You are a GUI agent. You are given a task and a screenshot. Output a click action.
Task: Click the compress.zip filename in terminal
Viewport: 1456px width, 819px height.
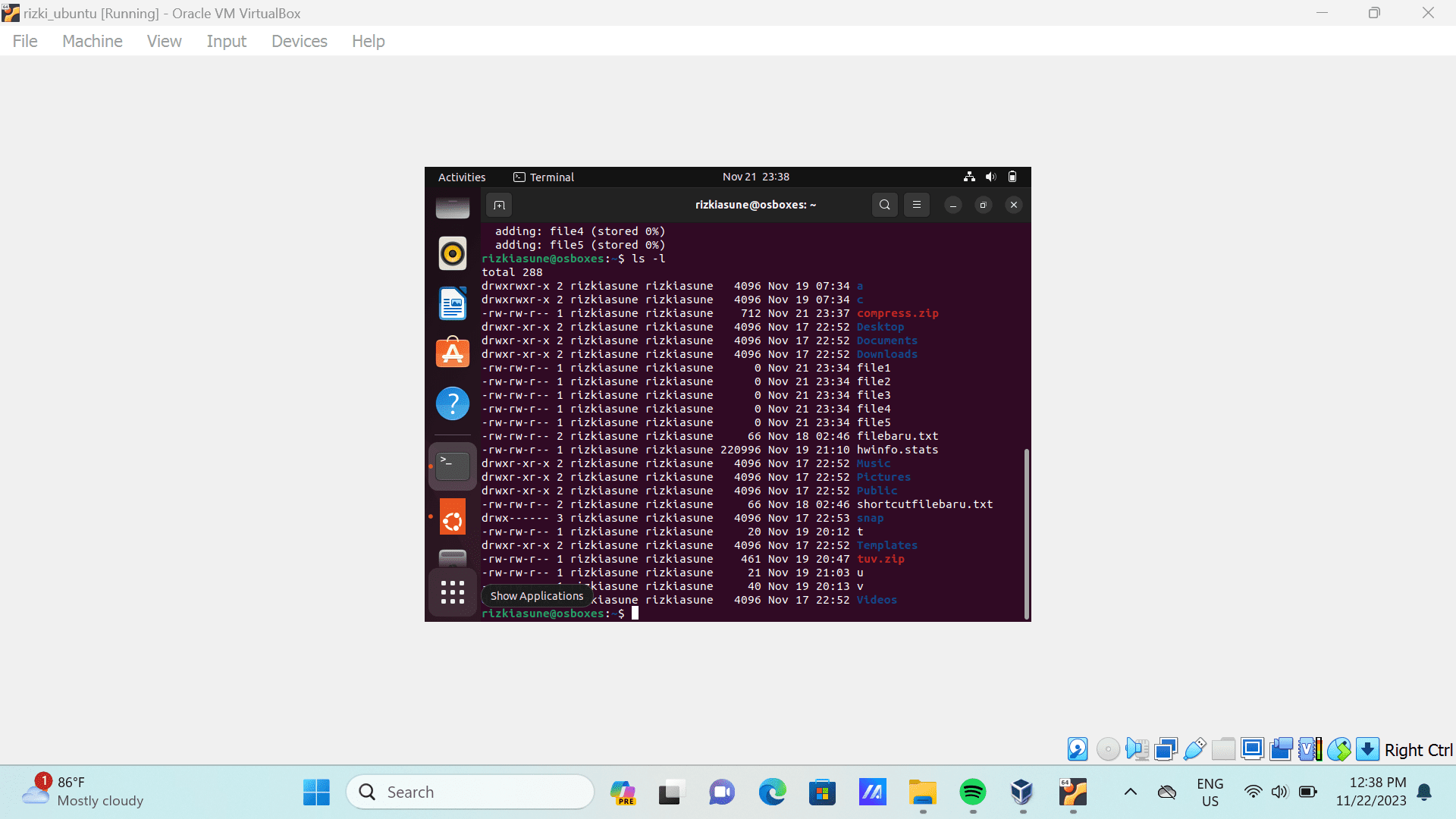pos(898,313)
